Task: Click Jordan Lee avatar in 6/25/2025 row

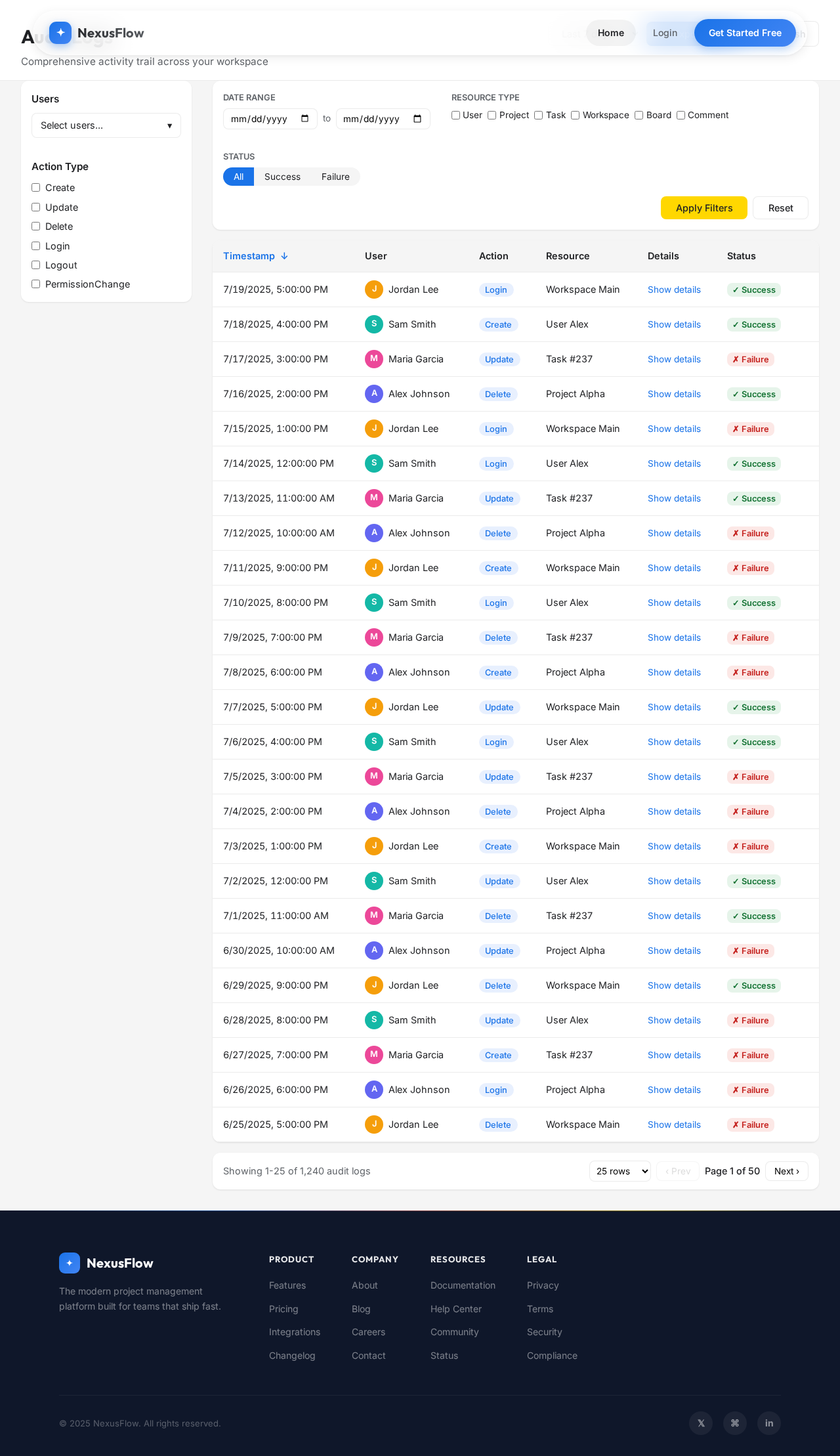Action: [x=374, y=1124]
